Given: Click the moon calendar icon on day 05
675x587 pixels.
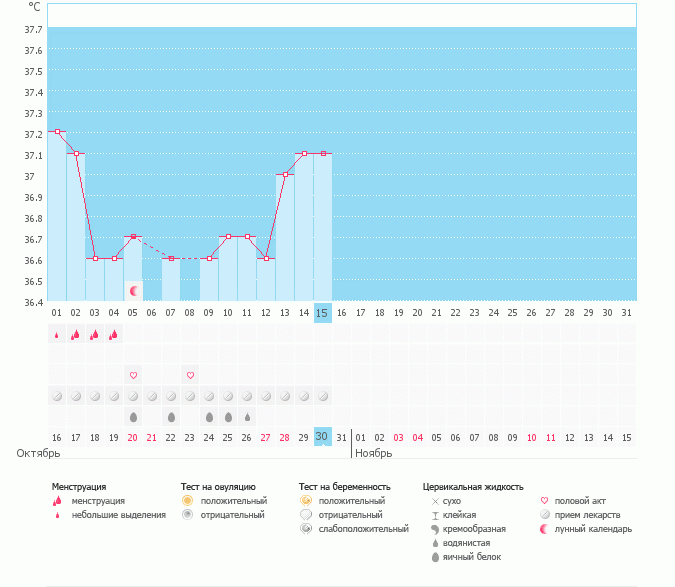Looking at the screenshot, I should tap(133, 290).
